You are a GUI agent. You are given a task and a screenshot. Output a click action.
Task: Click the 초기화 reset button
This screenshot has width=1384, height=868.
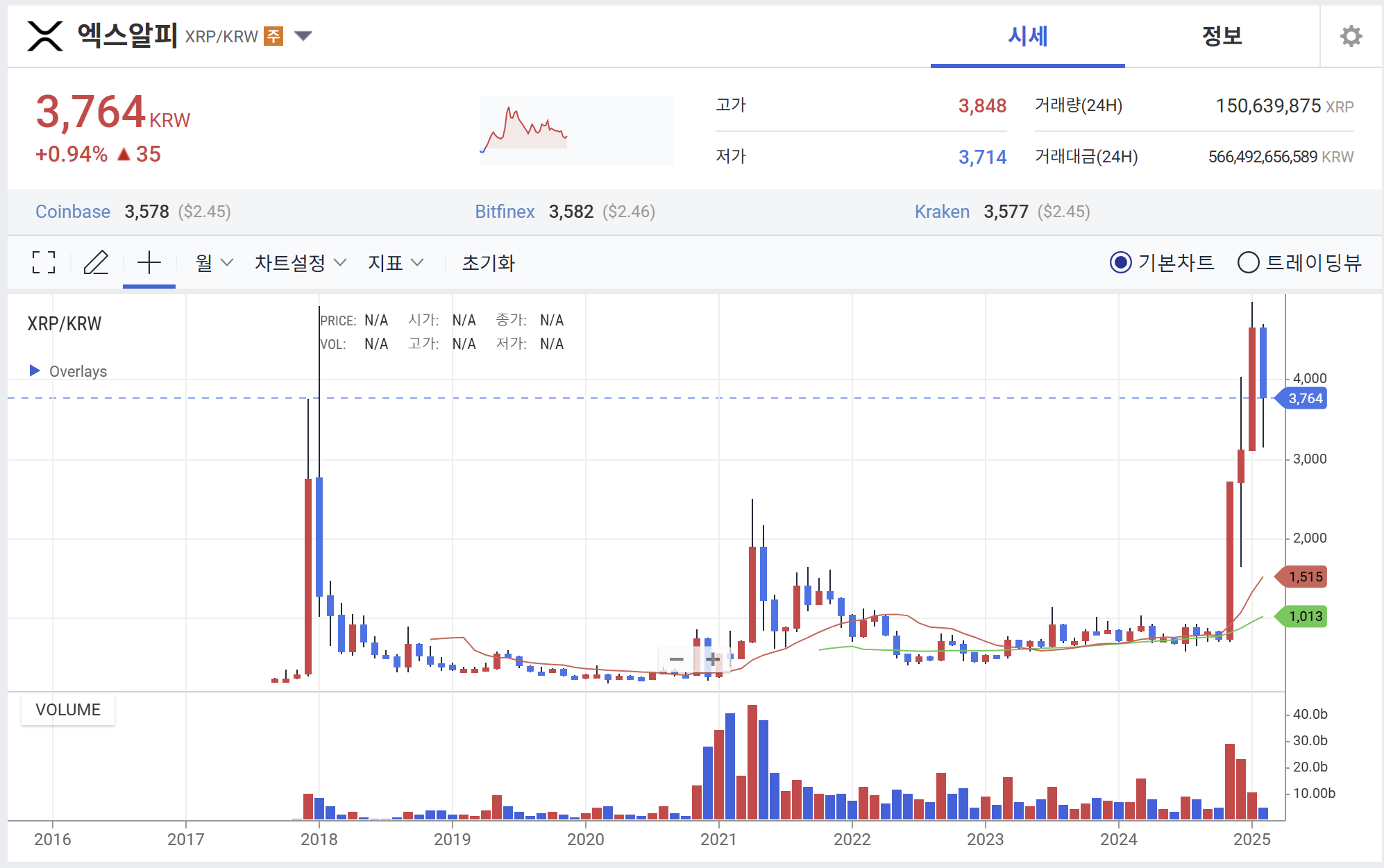(x=488, y=262)
